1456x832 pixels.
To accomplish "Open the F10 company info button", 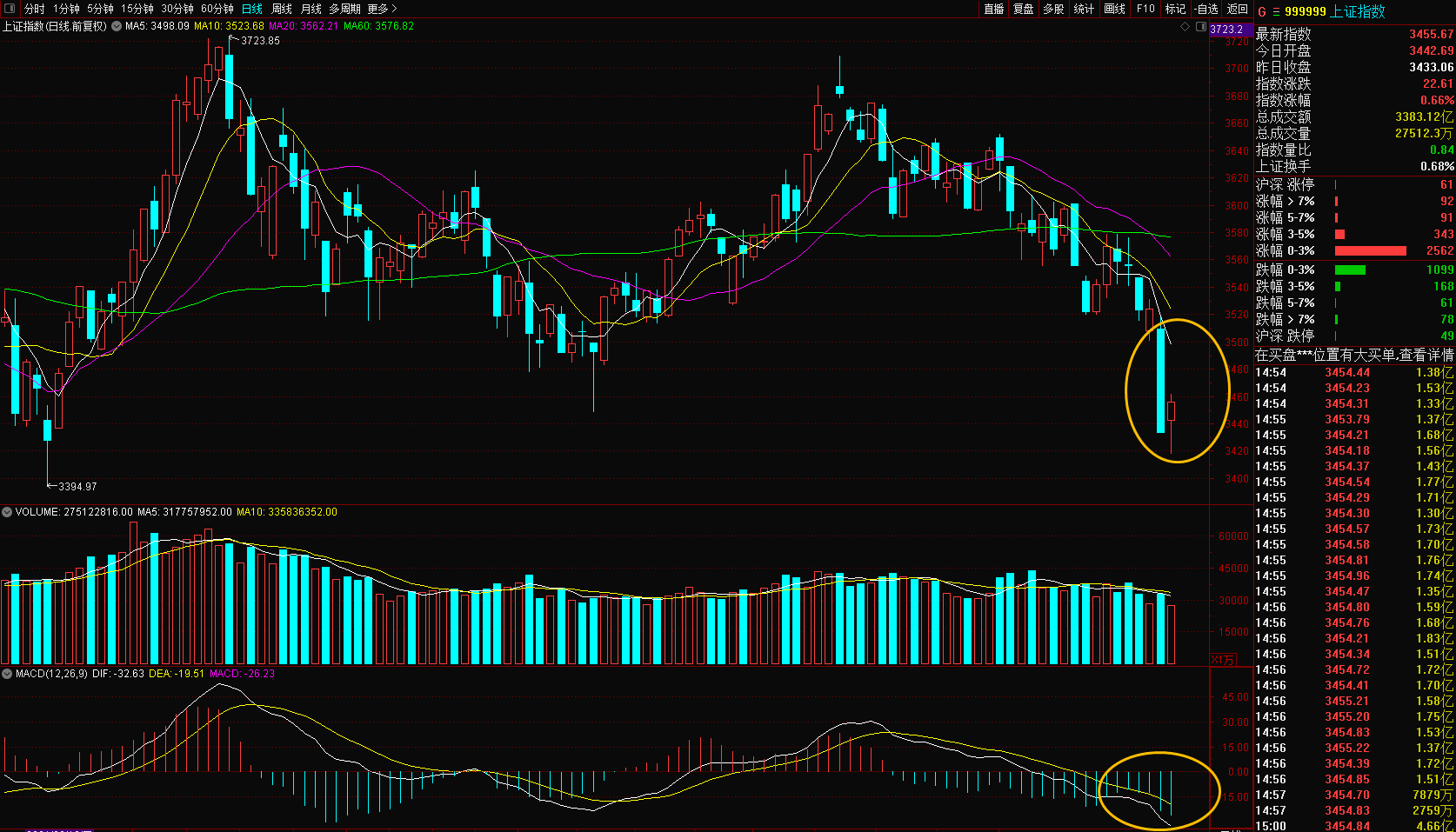I will pyautogui.click(x=1145, y=9).
